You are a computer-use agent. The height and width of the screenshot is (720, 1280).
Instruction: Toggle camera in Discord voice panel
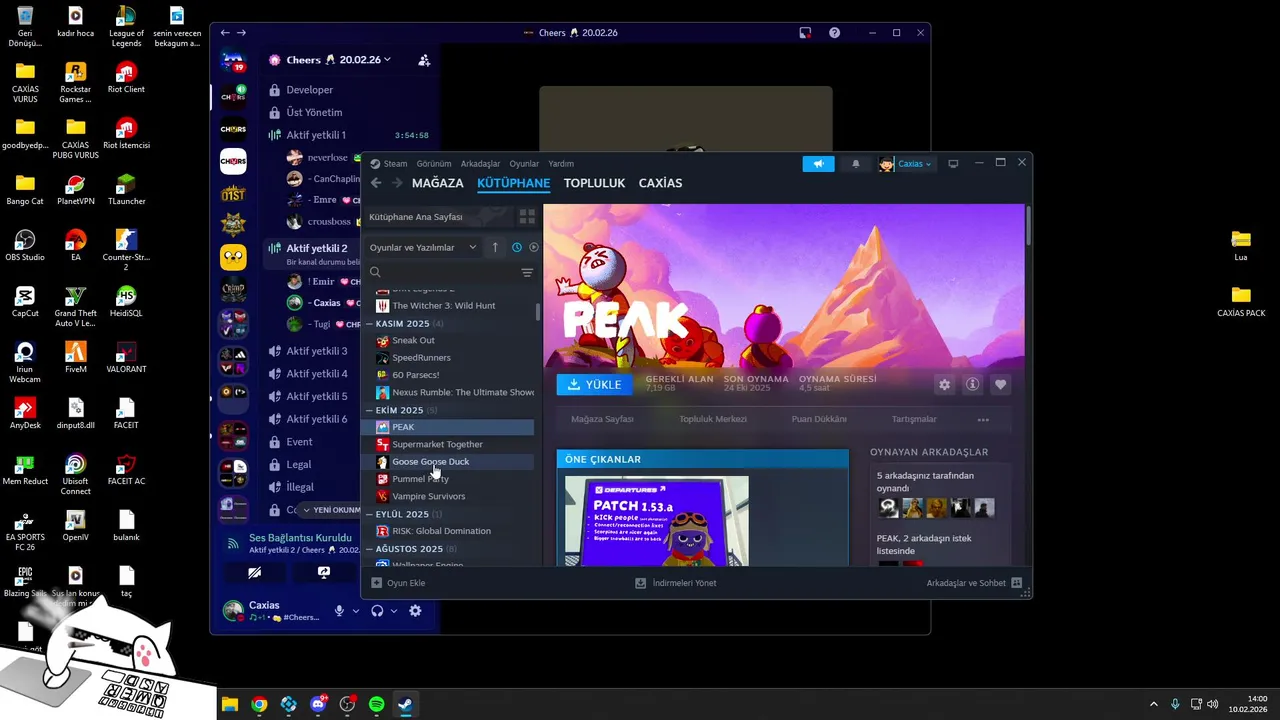254,573
